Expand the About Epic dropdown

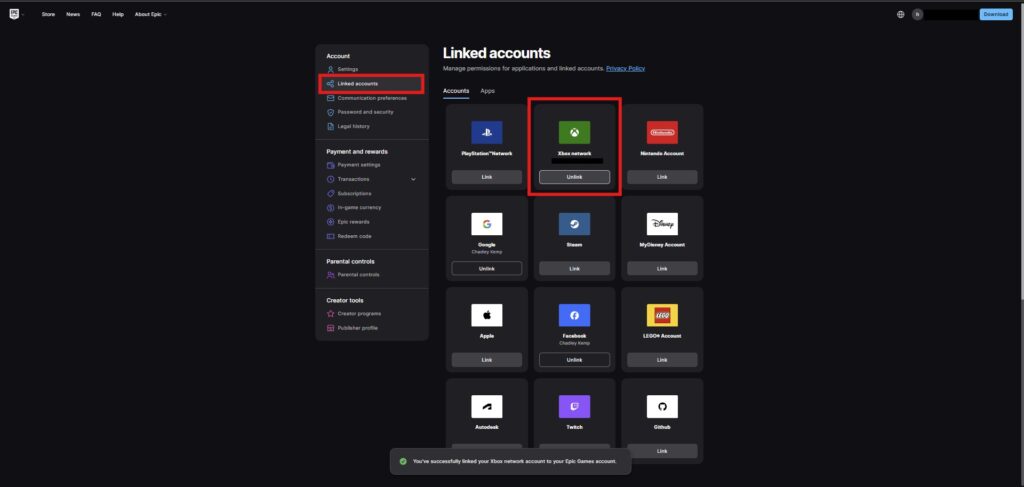pyautogui.click(x=151, y=14)
